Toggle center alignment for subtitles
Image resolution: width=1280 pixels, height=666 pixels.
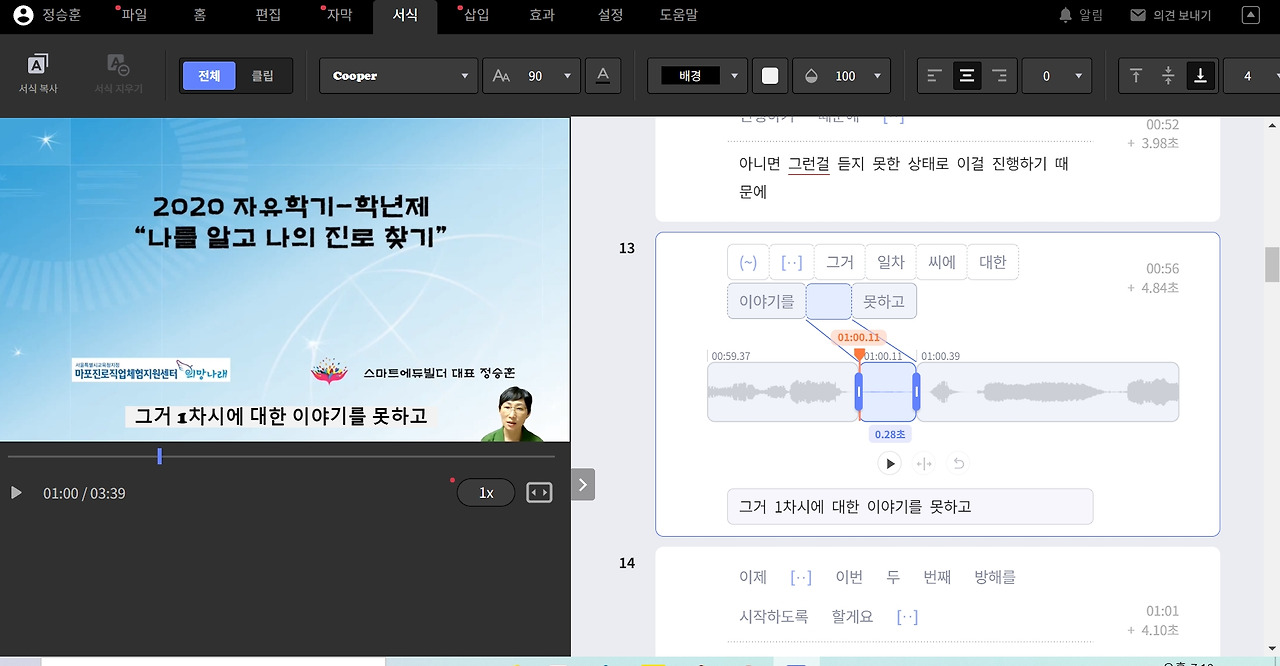point(966,75)
